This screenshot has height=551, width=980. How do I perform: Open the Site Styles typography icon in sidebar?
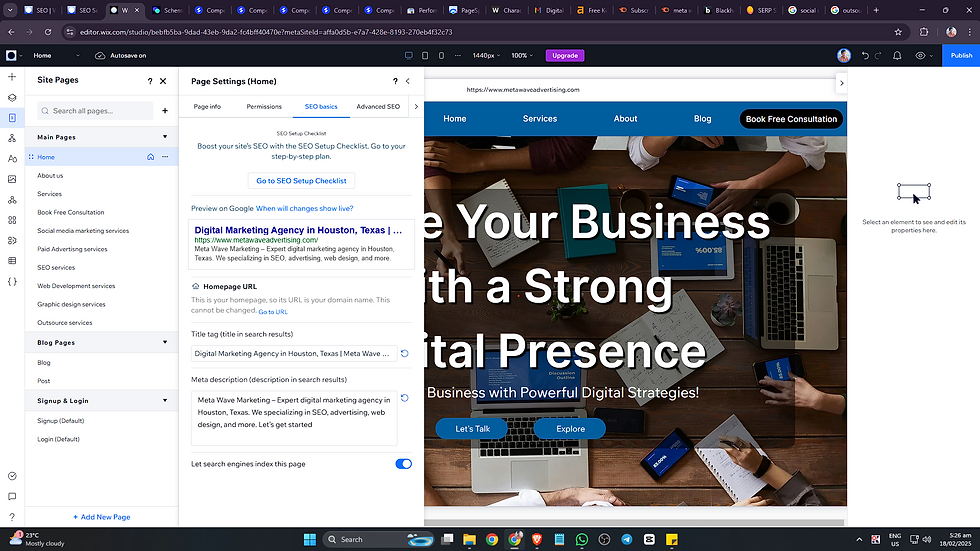12,159
